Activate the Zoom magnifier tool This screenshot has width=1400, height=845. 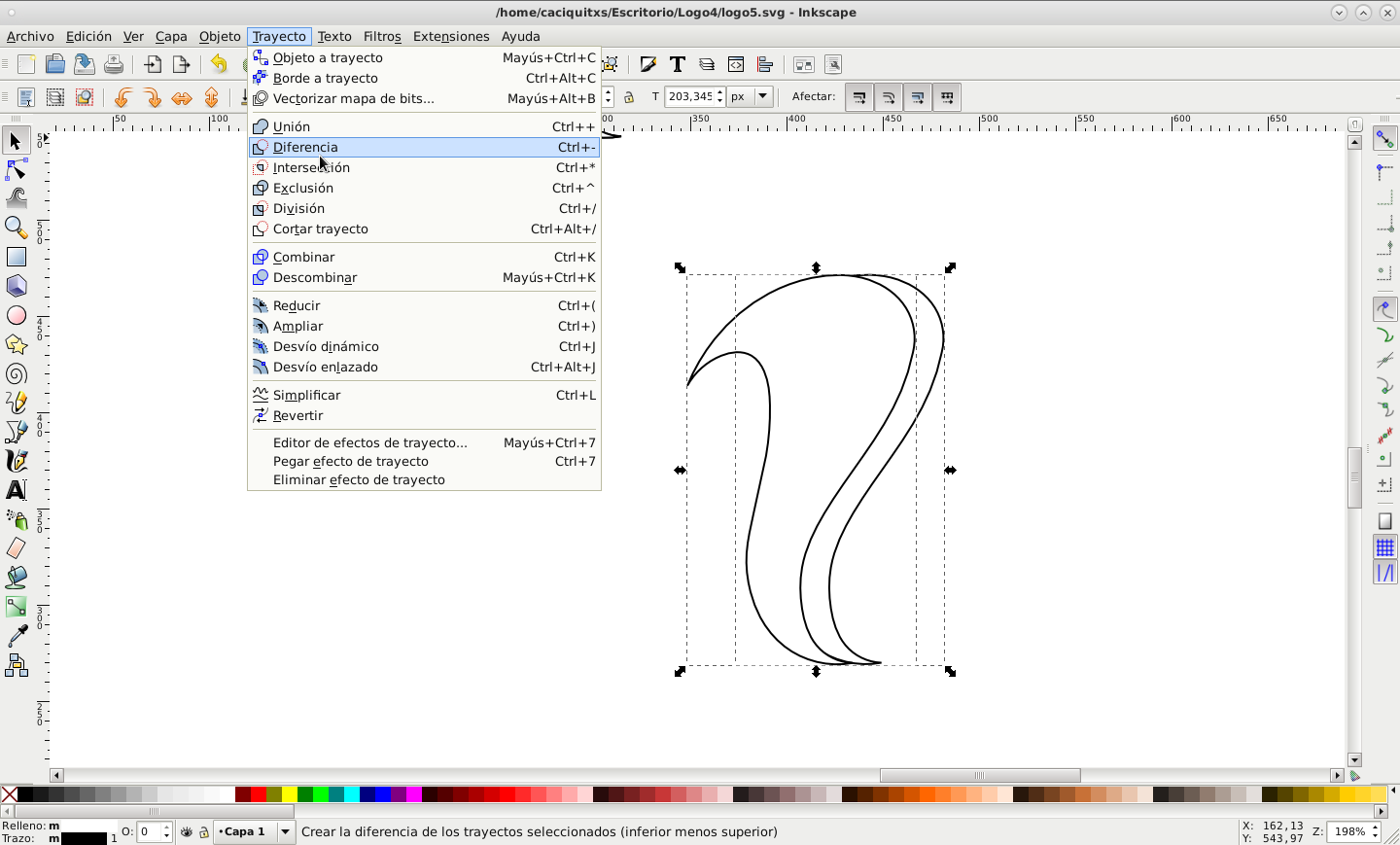click(17, 228)
